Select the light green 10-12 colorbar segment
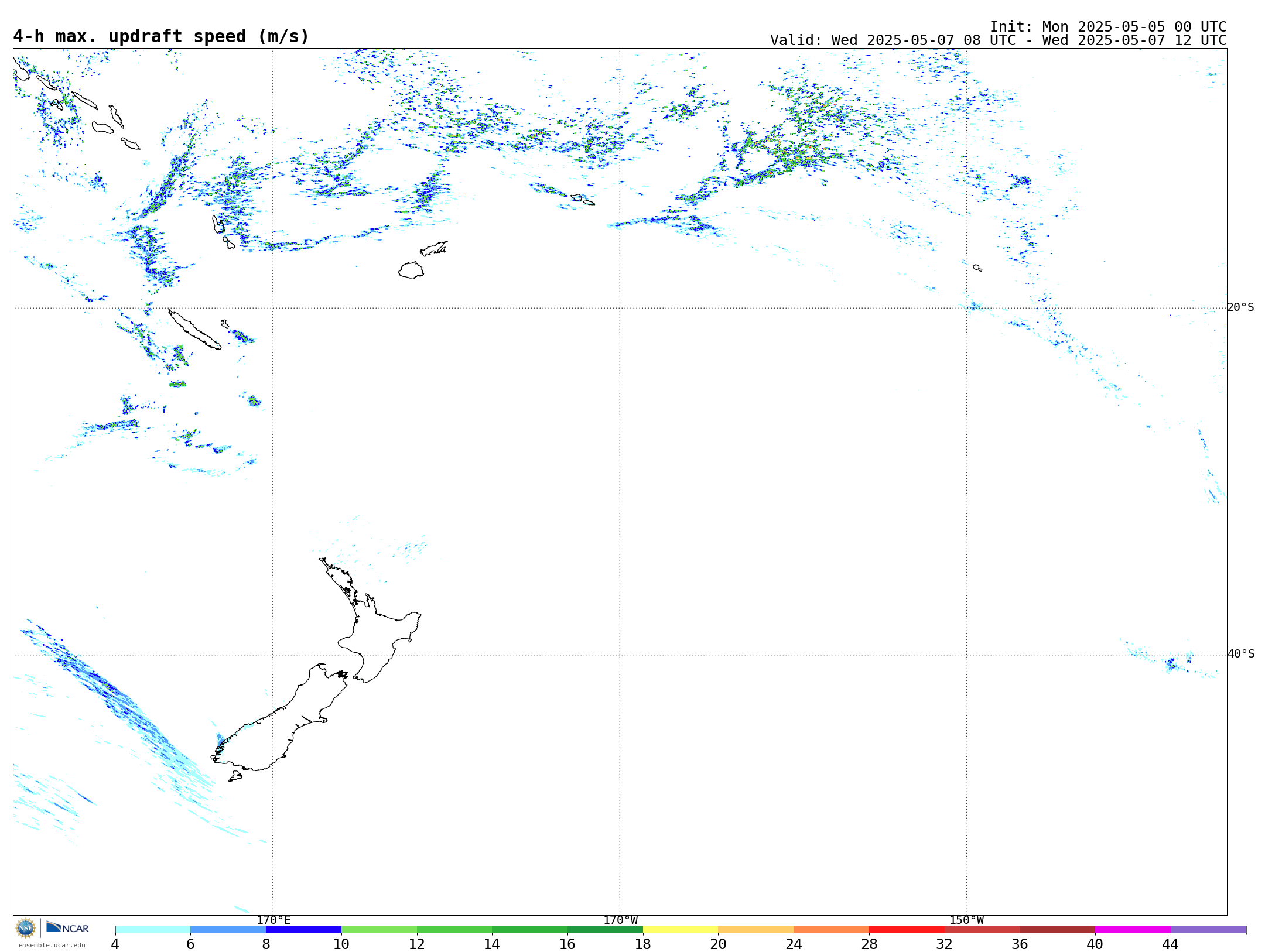 tap(379, 930)
